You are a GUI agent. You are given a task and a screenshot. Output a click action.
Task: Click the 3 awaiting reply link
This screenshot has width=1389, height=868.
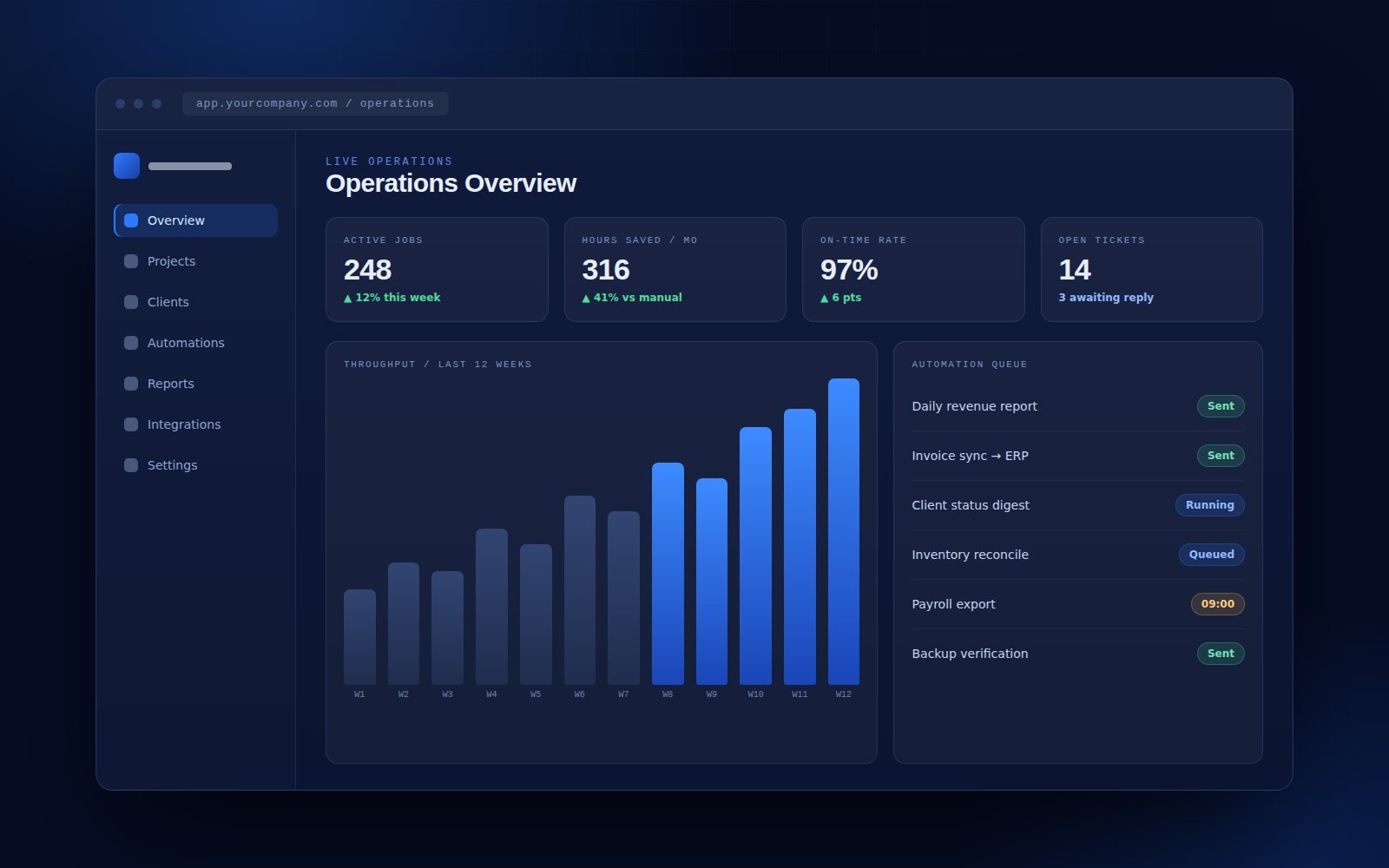(x=1106, y=297)
